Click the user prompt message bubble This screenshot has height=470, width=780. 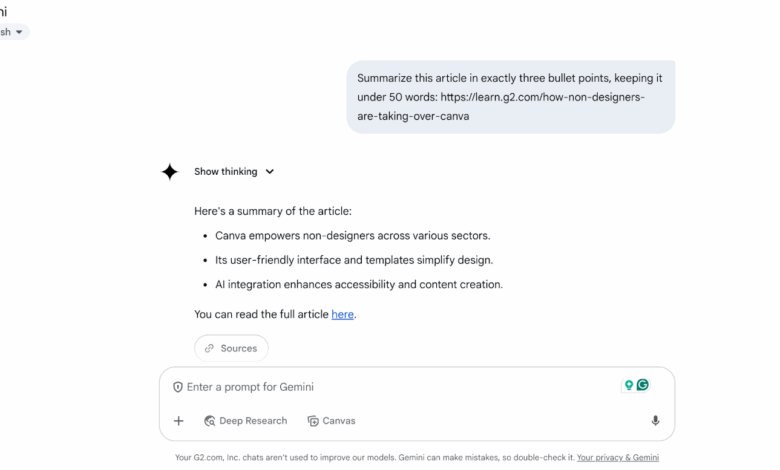[x=510, y=96]
